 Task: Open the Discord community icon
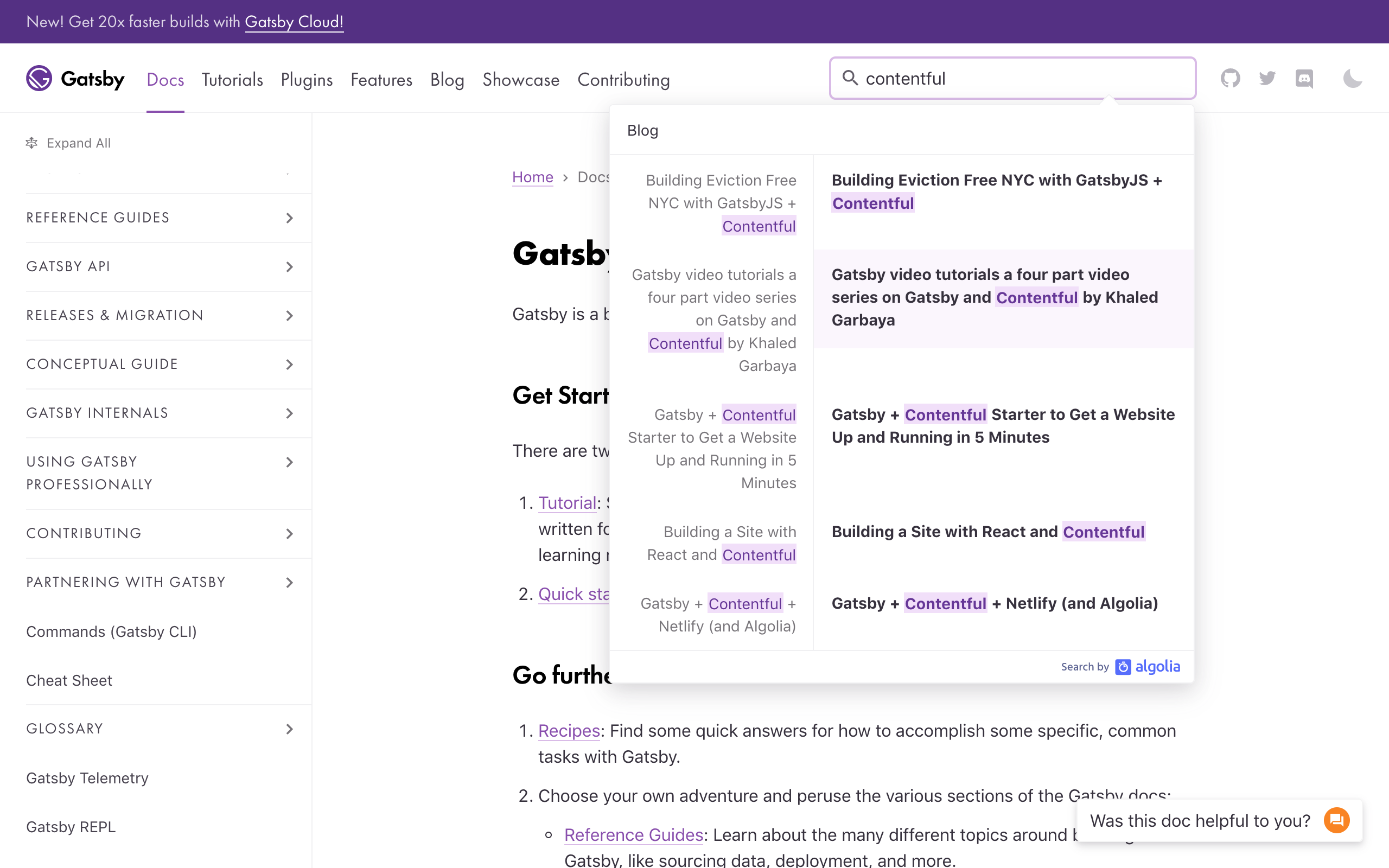(x=1304, y=79)
